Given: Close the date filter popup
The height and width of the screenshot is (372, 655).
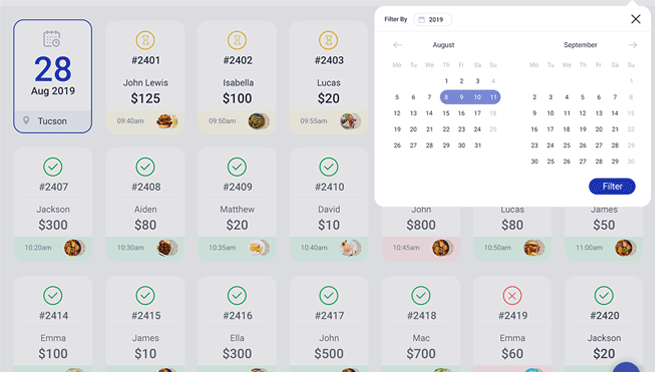Looking at the screenshot, I should coord(635,19).
